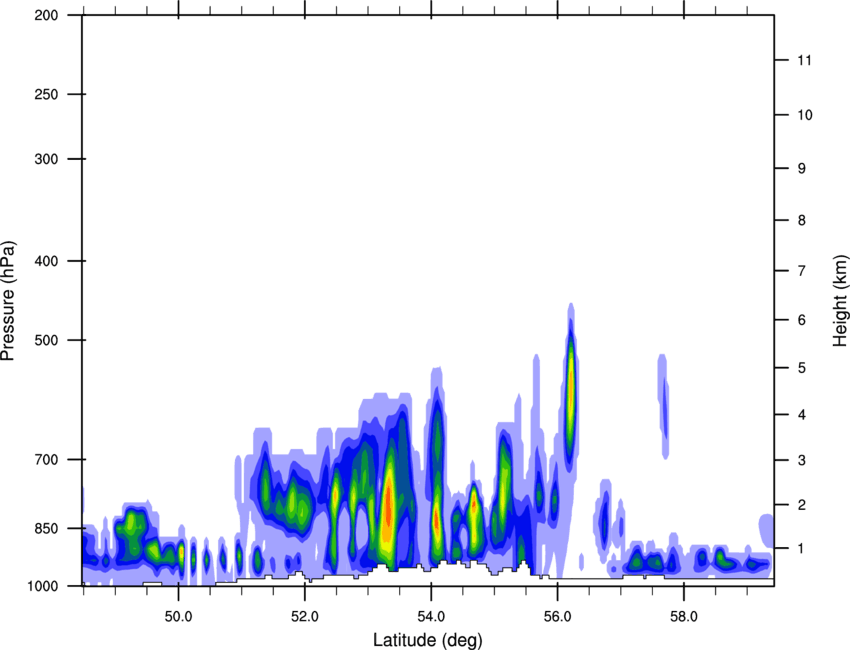Select the 500 pressure tick label
This screenshot has height=650, width=850.
pyautogui.click(x=46, y=340)
